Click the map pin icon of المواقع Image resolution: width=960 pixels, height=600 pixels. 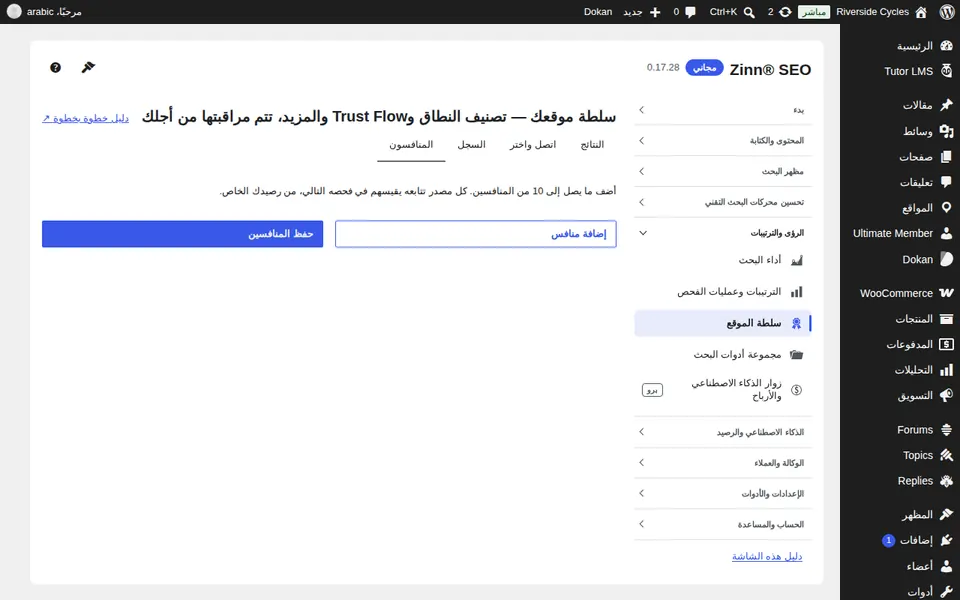(x=947, y=208)
